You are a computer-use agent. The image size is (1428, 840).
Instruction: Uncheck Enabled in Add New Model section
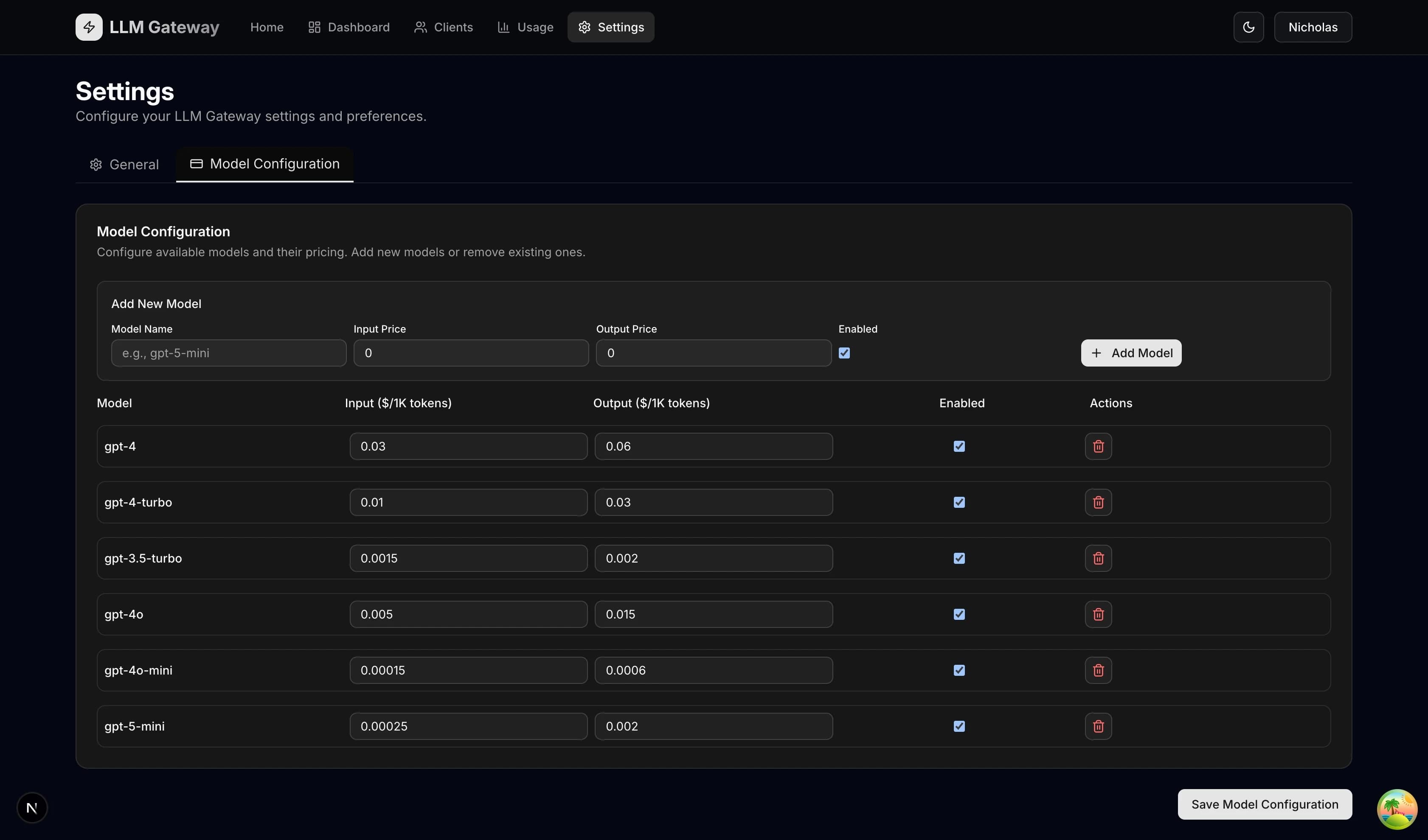click(844, 352)
